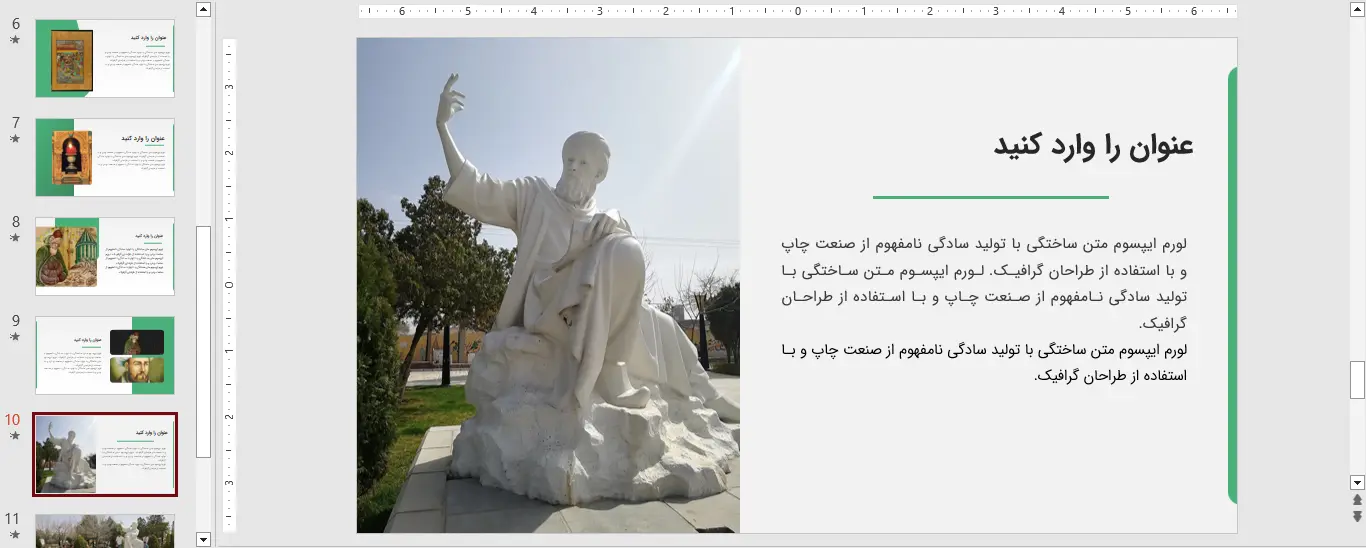The height and width of the screenshot is (548, 1366).
Task: Click the horizontal ruler above the slide
Action: [x=798, y=11]
